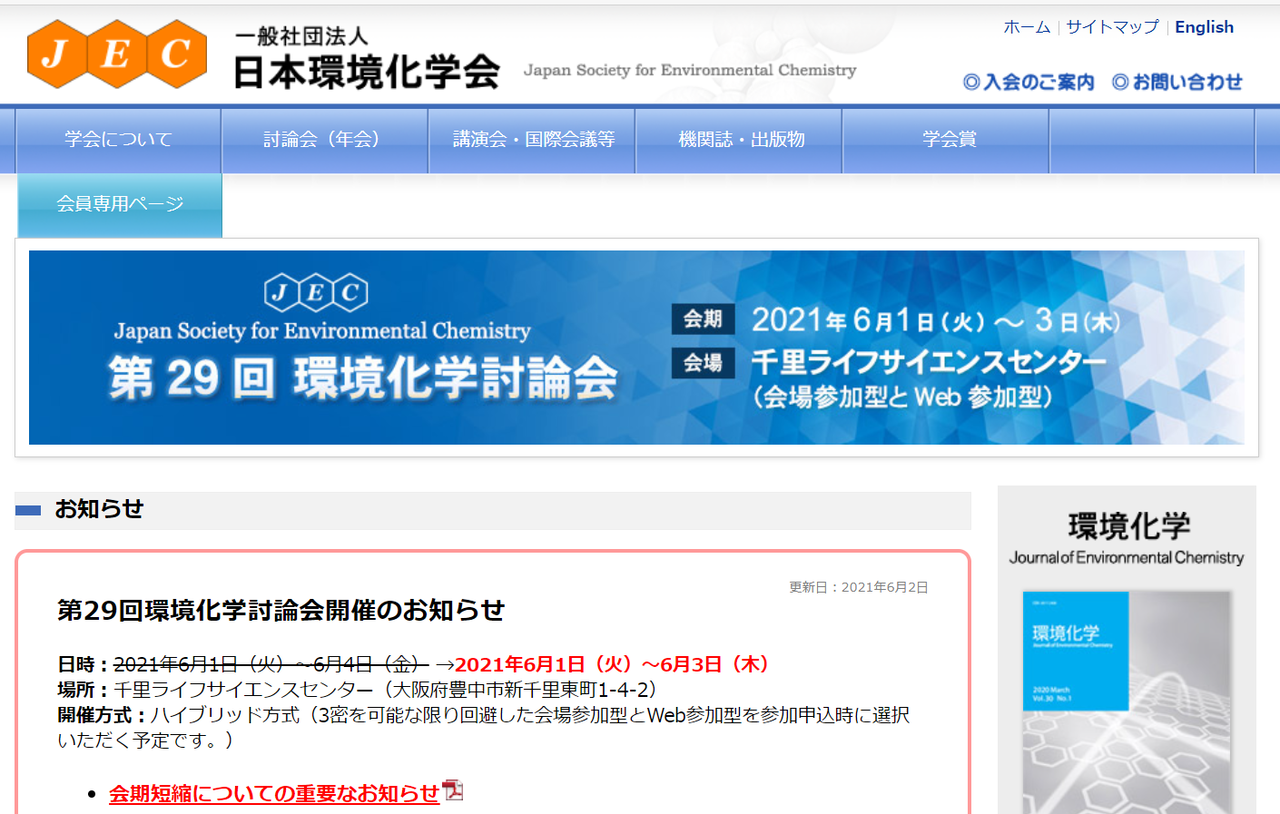The width and height of the screenshot is (1280, 814).
Task: Open the PDF icon beside 会期短縮 notice
Action: (x=454, y=791)
